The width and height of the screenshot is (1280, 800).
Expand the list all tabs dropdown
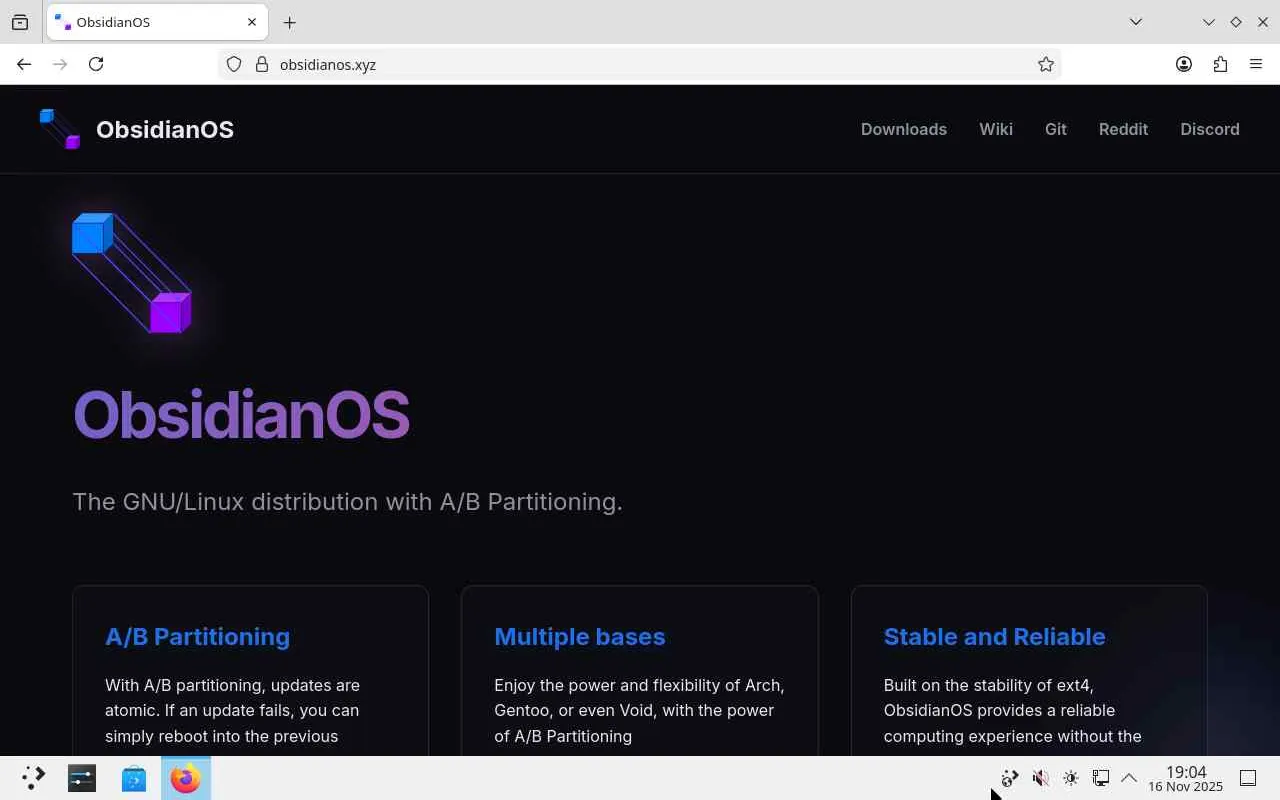click(1136, 22)
